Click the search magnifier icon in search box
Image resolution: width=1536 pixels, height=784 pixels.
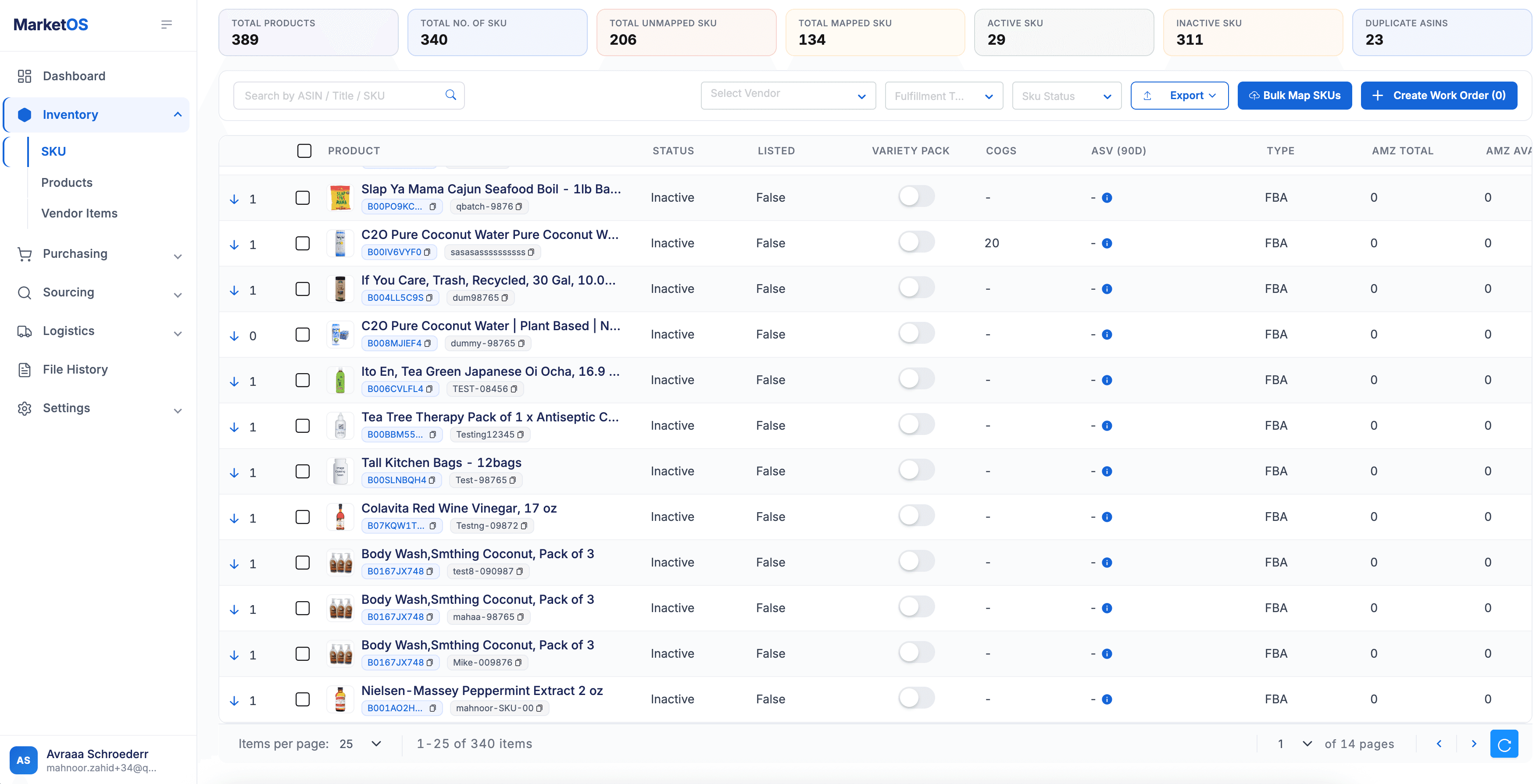point(451,95)
